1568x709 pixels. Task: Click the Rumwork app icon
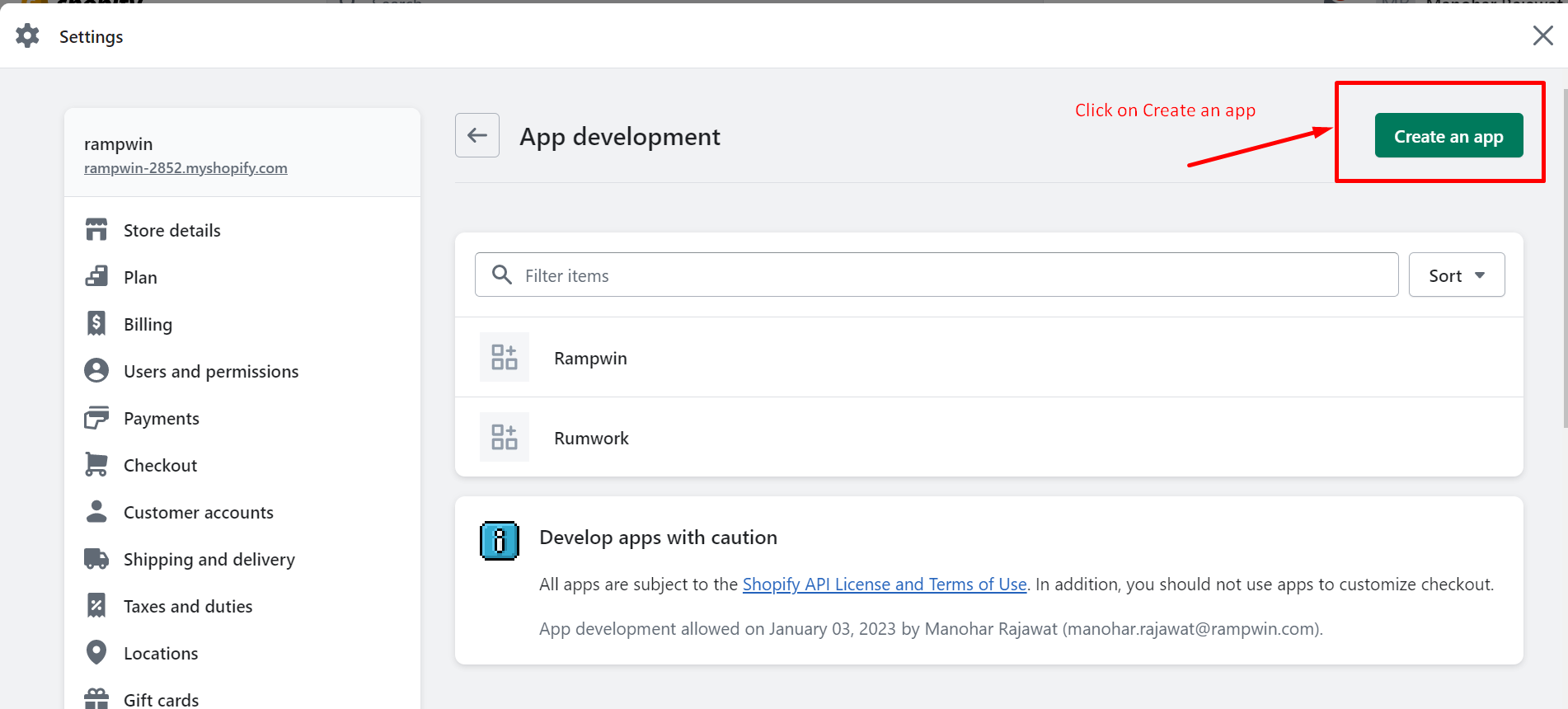[504, 437]
